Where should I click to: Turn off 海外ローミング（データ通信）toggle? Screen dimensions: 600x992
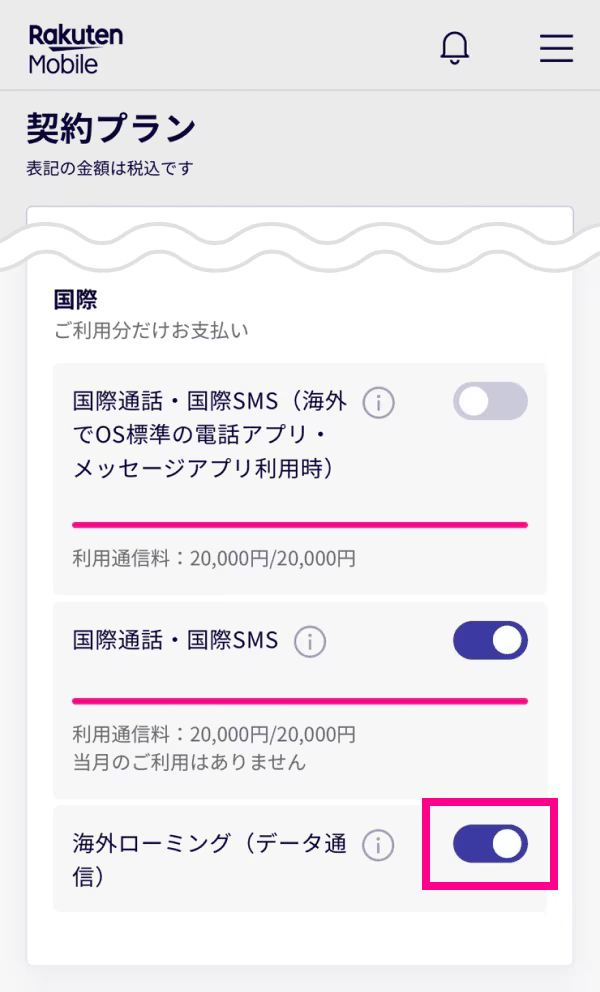coord(489,843)
